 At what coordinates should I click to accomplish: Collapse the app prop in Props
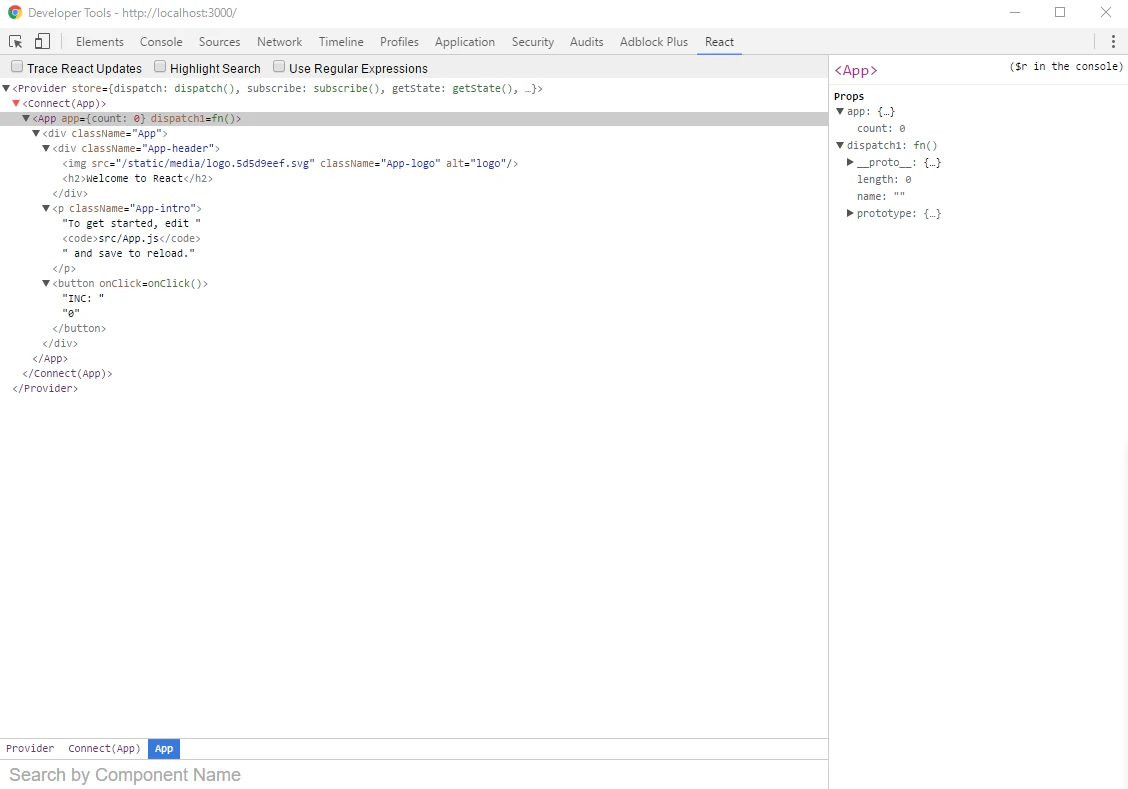click(840, 111)
